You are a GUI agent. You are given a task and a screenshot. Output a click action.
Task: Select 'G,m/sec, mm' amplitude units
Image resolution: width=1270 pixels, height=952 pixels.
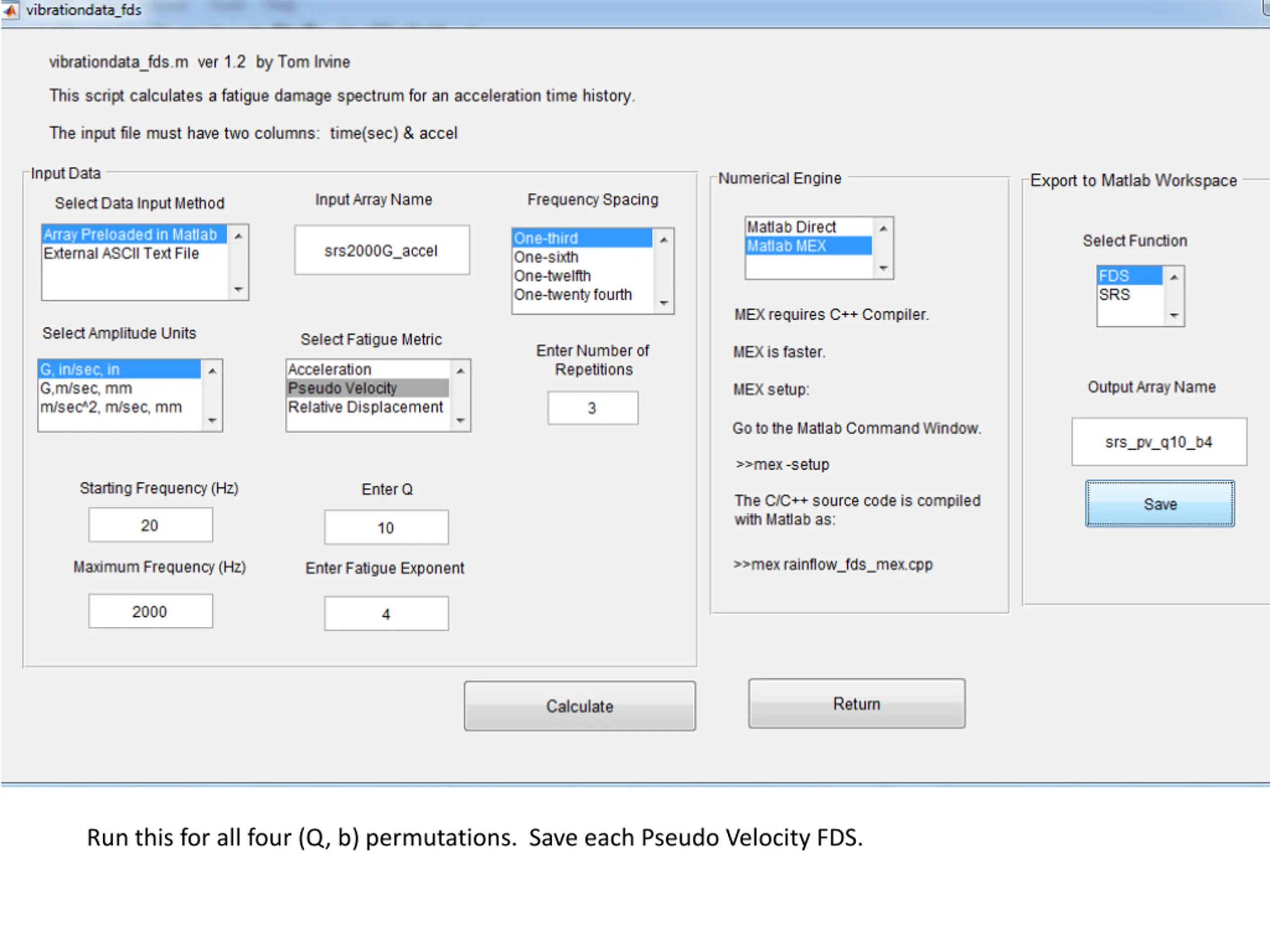[x=120, y=388]
